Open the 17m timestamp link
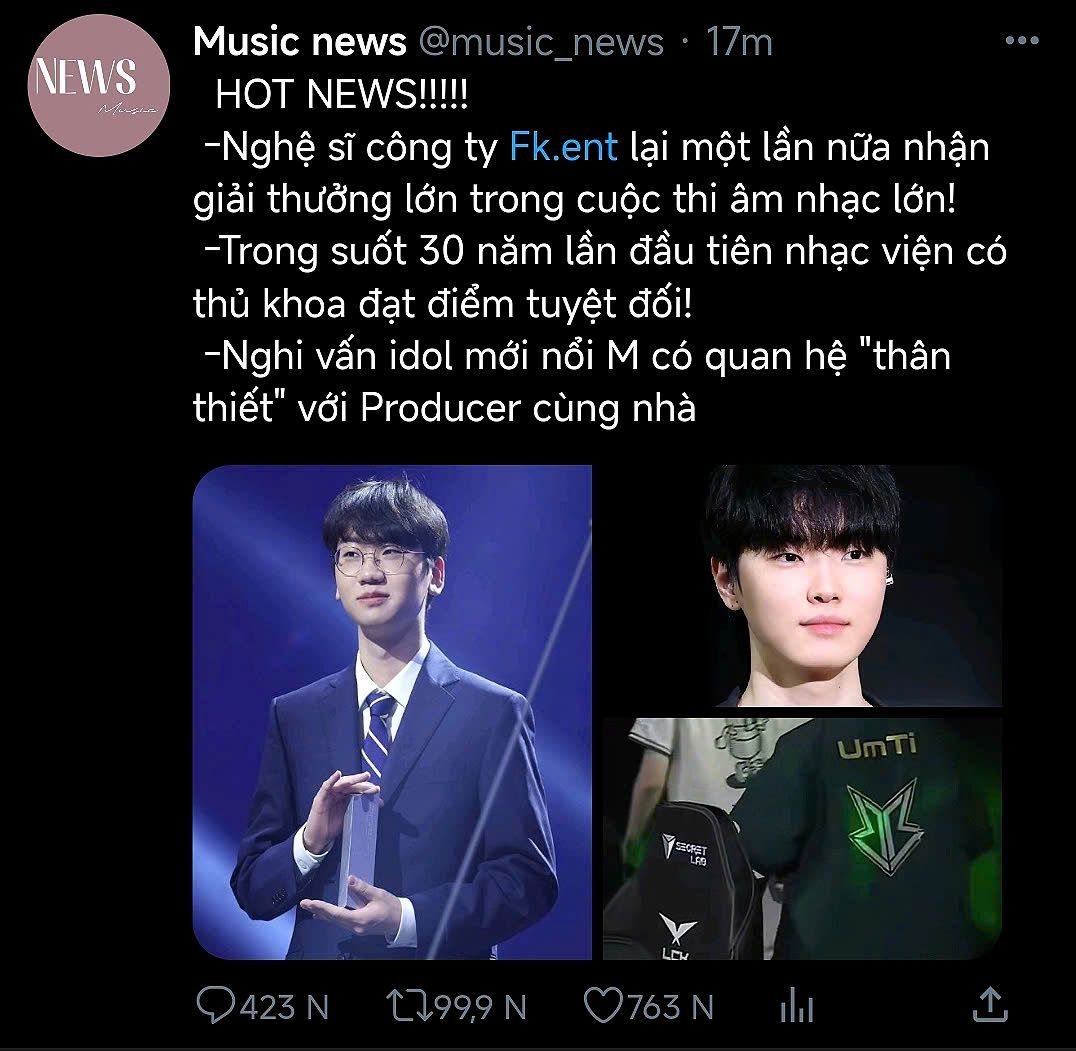Screen dimensions: 1076x1051 click(739, 42)
